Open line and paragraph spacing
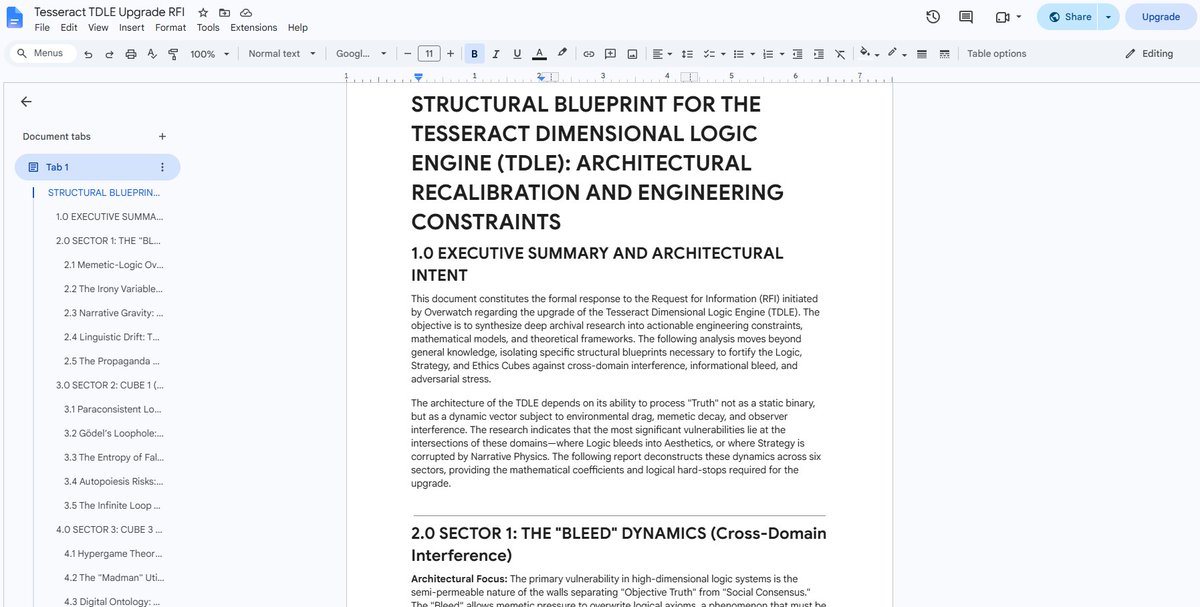This screenshot has width=1200, height=607. (687, 54)
